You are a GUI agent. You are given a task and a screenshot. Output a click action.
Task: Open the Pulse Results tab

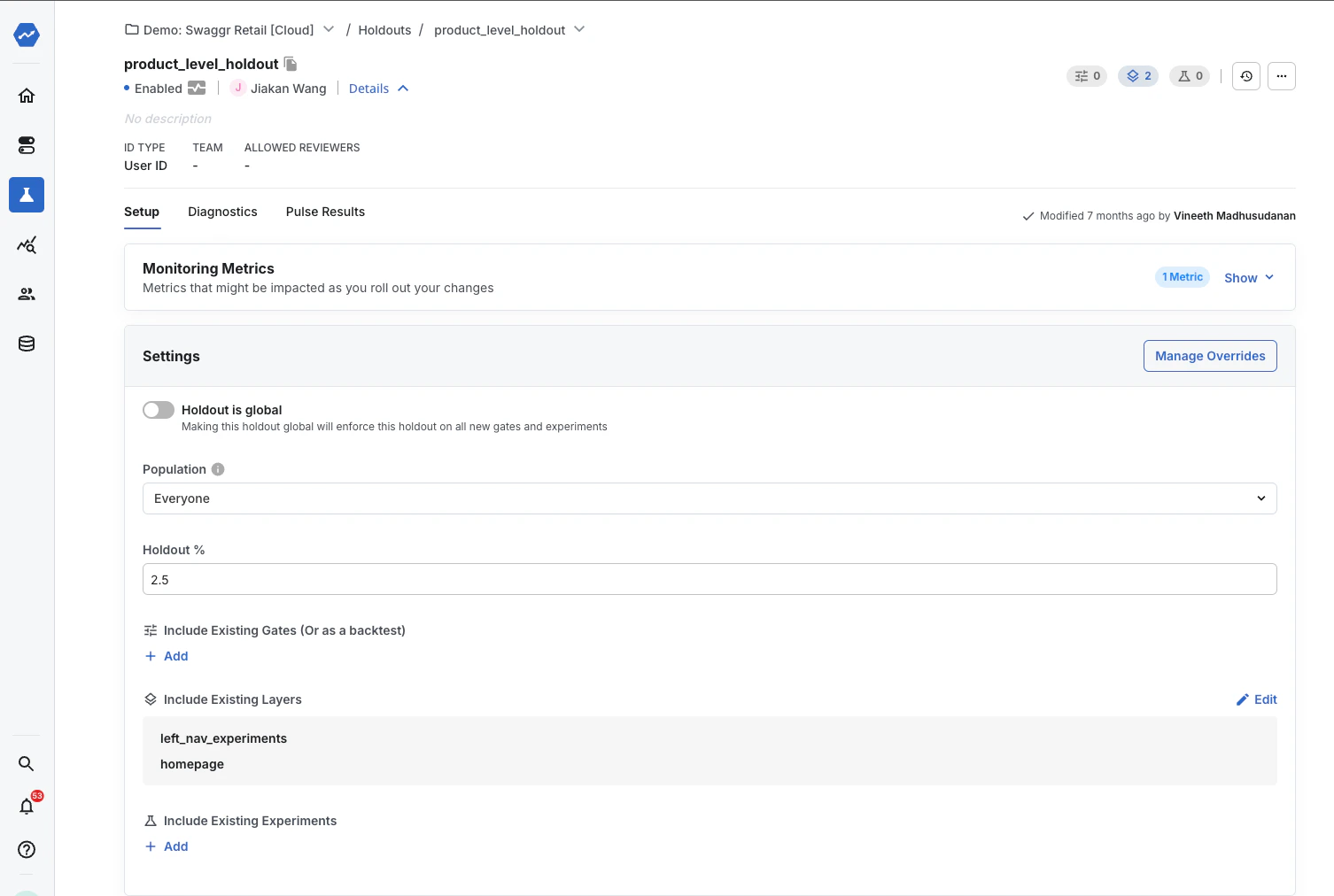tap(325, 212)
